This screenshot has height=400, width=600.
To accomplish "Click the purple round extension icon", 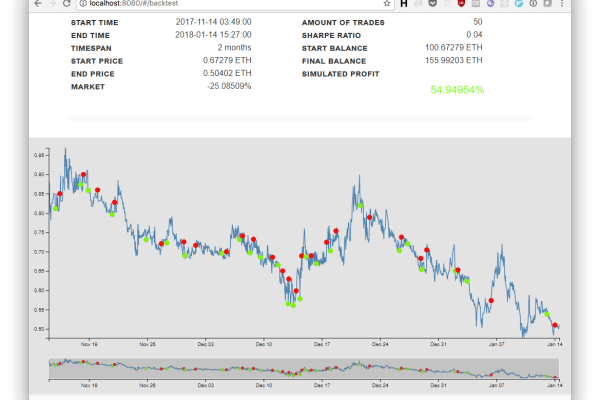I will 489,4.
